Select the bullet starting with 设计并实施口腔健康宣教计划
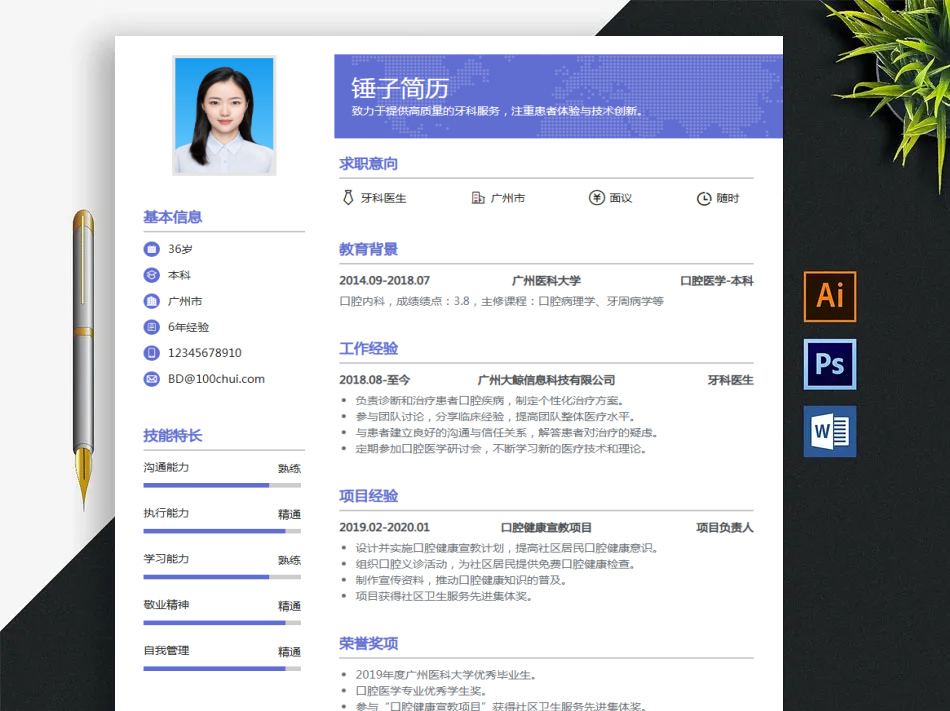This screenshot has height=711, width=950. [x=507, y=548]
